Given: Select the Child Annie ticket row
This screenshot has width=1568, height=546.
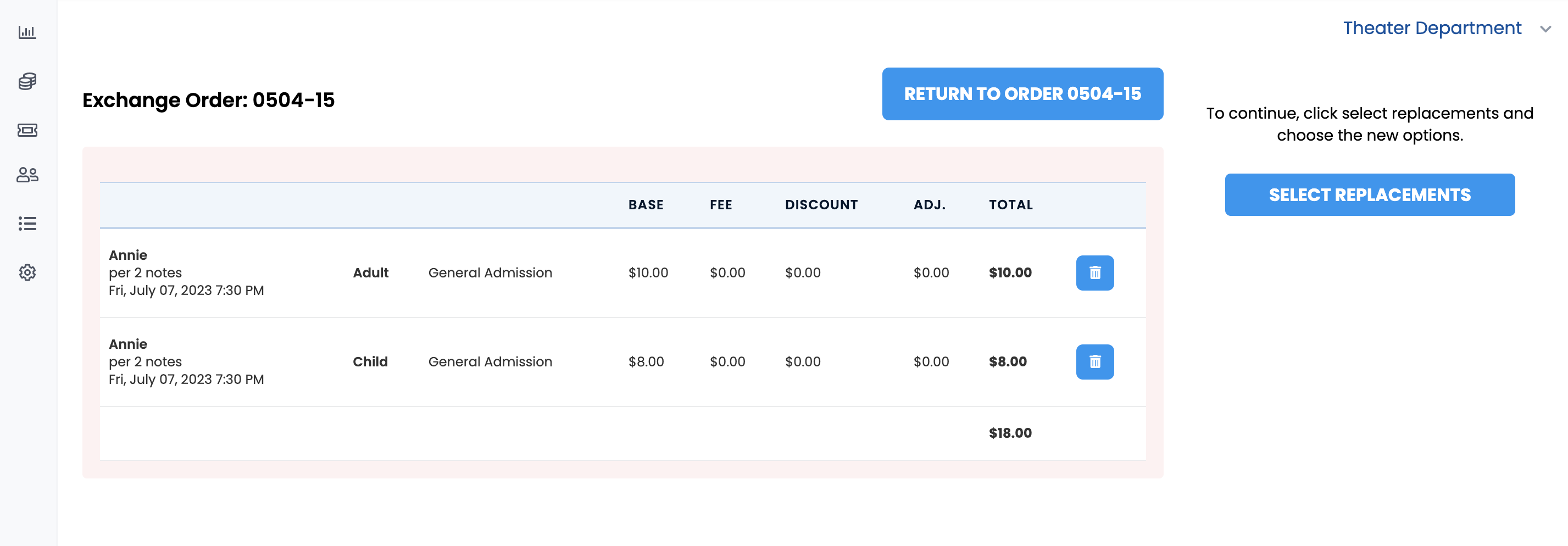Looking at the screenshot, I should point(622,361).
